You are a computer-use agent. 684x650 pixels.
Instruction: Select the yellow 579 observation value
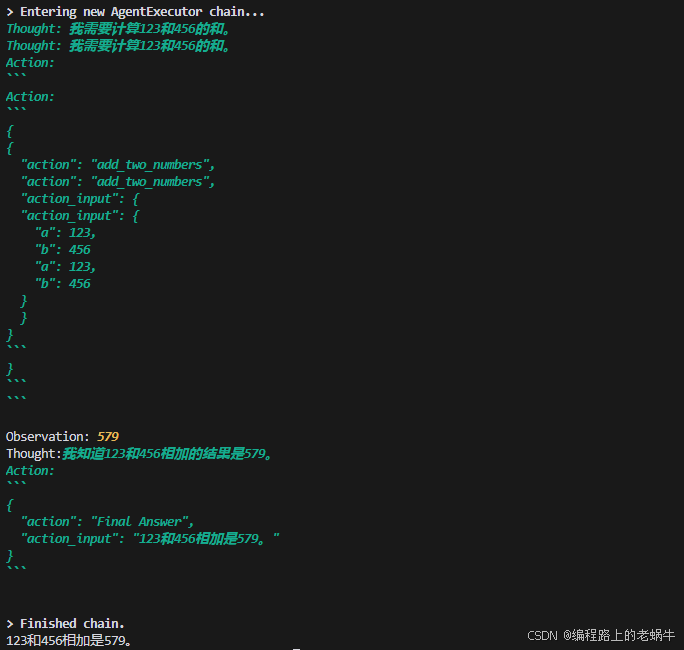[108, 437]
